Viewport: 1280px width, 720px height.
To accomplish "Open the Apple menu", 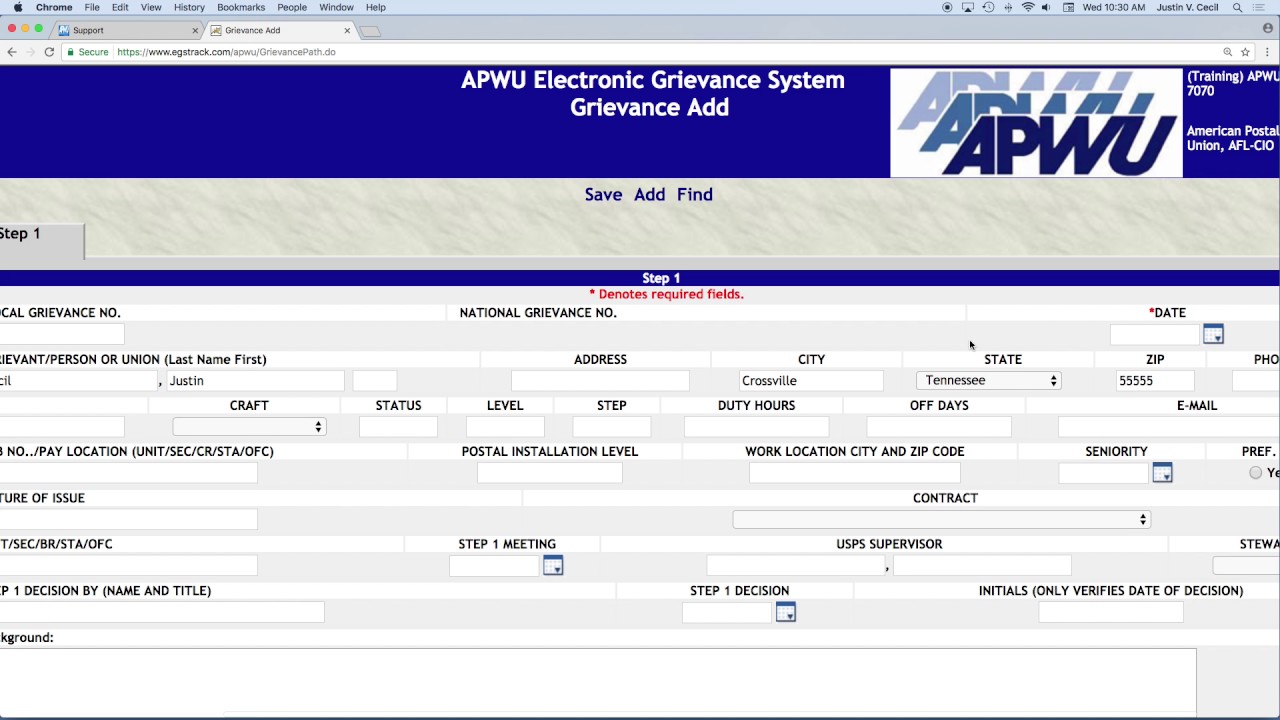I will (17, 7).
